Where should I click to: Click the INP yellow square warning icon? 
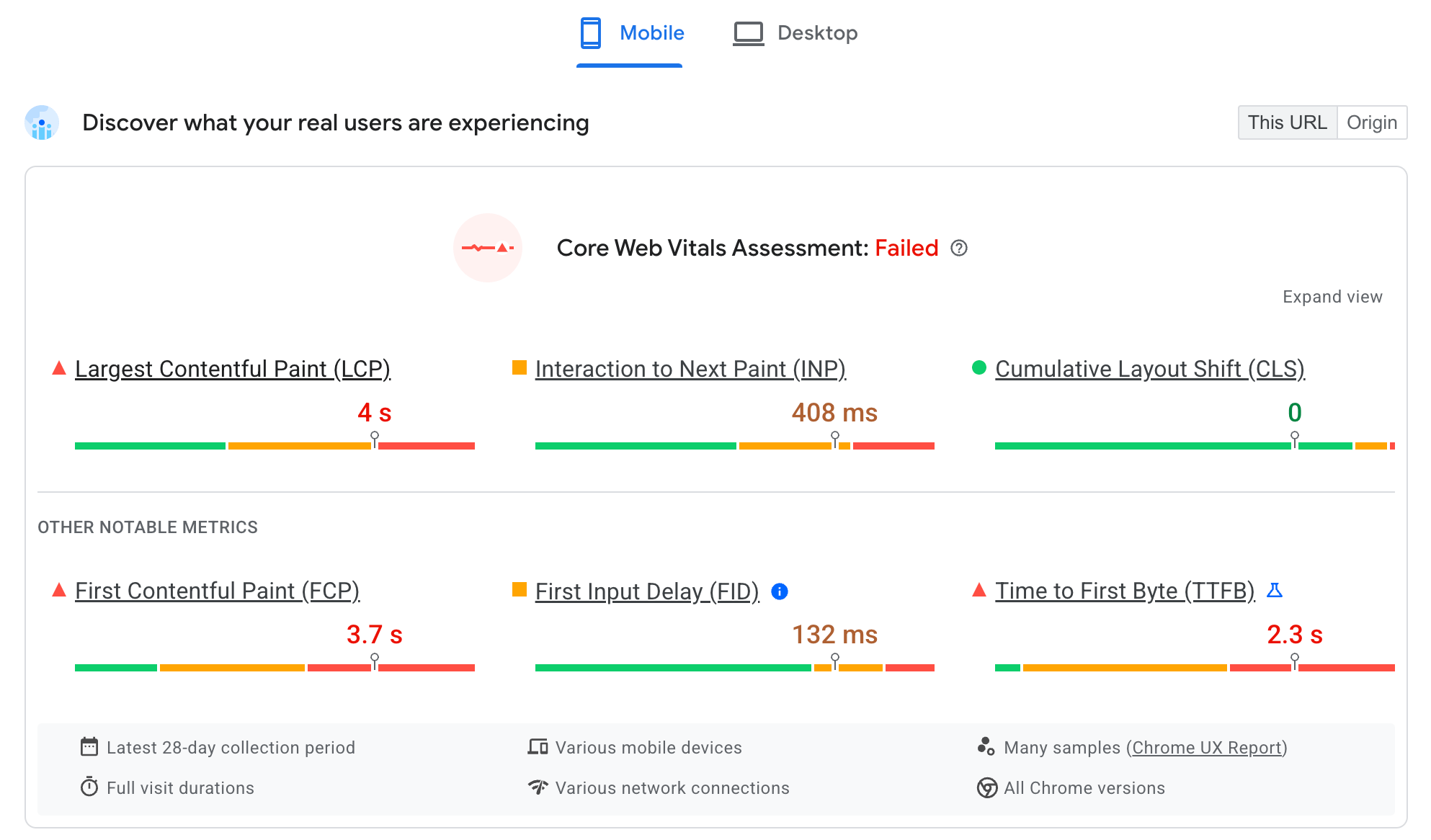pyautogui.click(x=517, y=369)
